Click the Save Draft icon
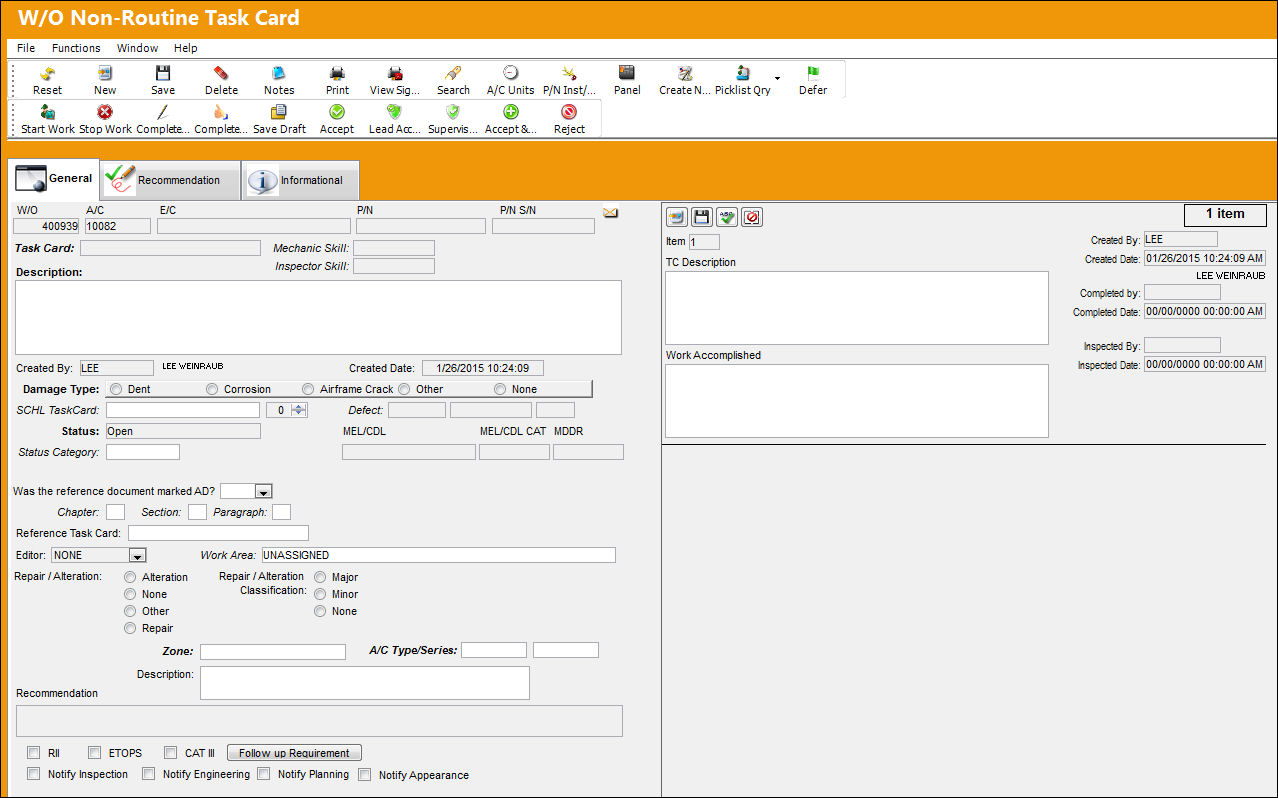The width and height of the screenshot is (1278, 798). coord(279,112)
